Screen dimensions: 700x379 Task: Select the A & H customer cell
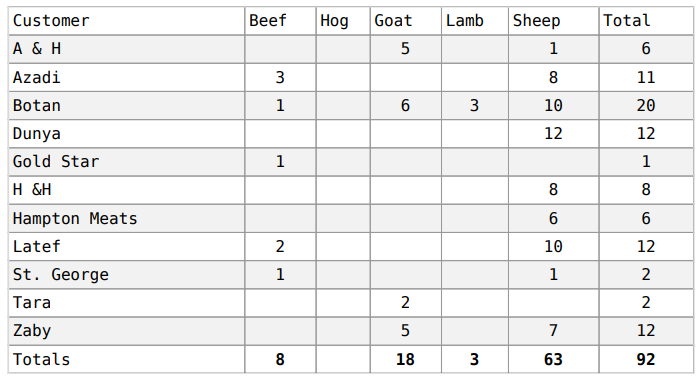tap(126, 49)
